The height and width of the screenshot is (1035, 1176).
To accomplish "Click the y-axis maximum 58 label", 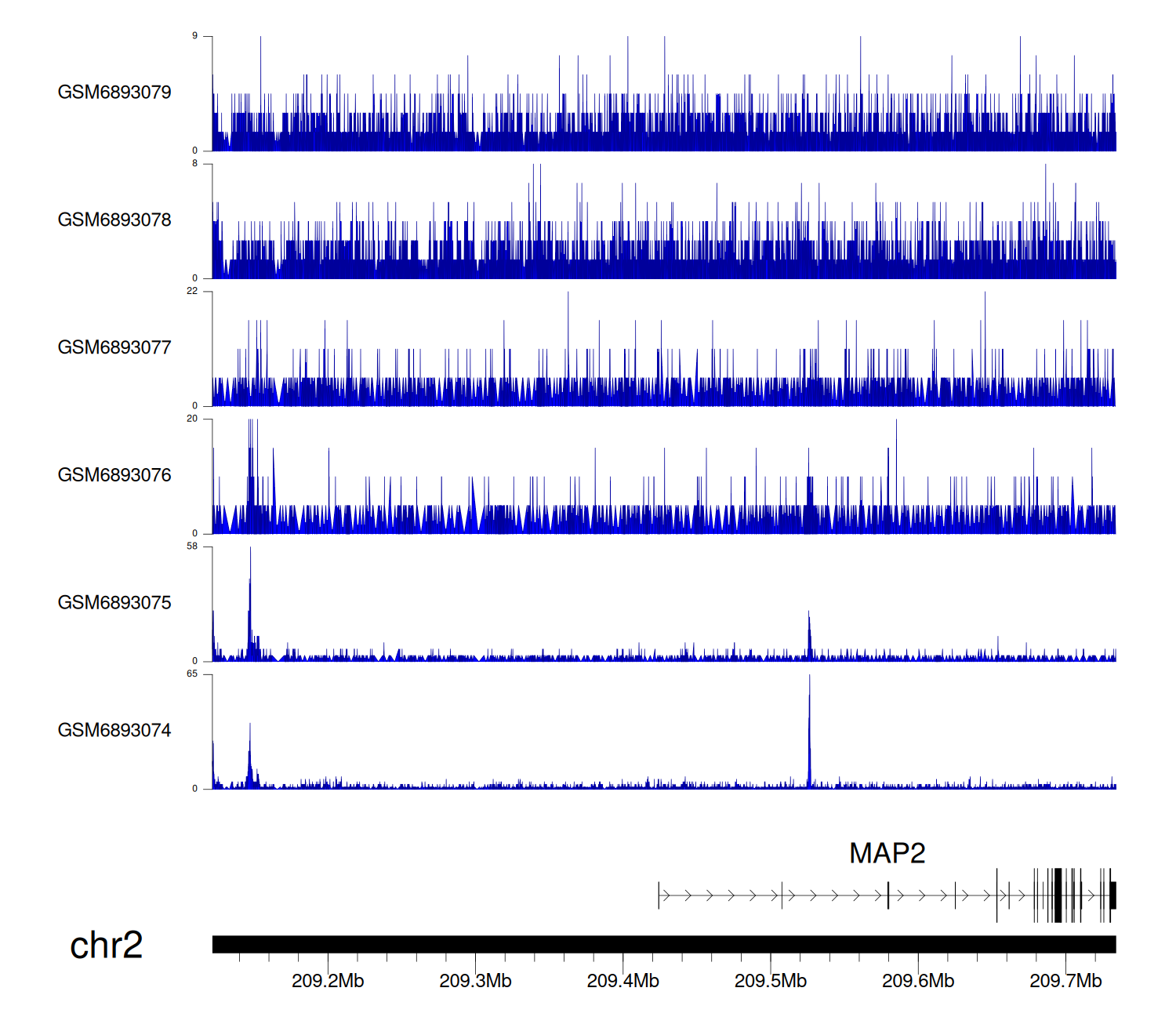I will (192, 547).
